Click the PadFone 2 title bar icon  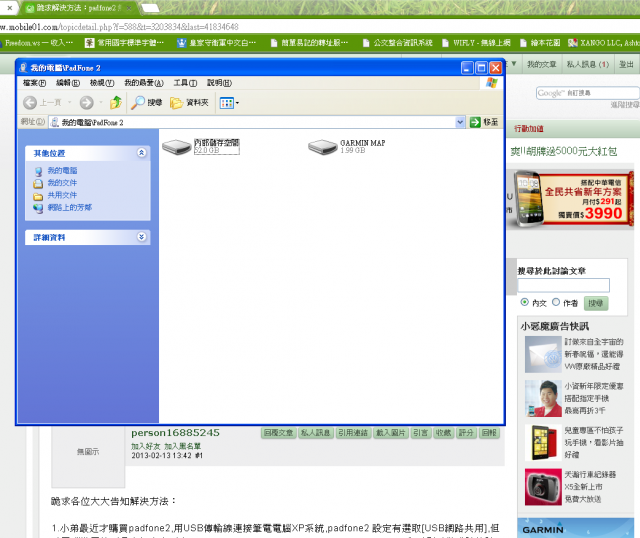(x=23, y=68)
